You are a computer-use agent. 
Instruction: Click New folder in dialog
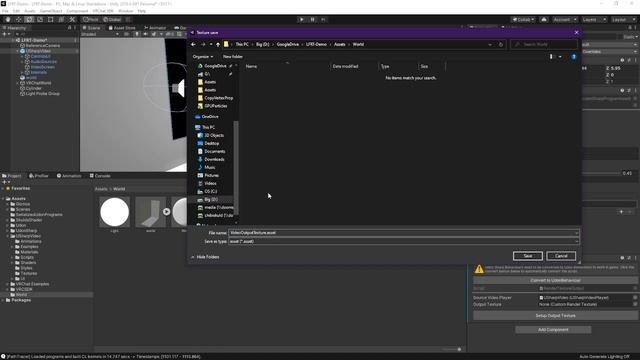[x=233, y=57]
